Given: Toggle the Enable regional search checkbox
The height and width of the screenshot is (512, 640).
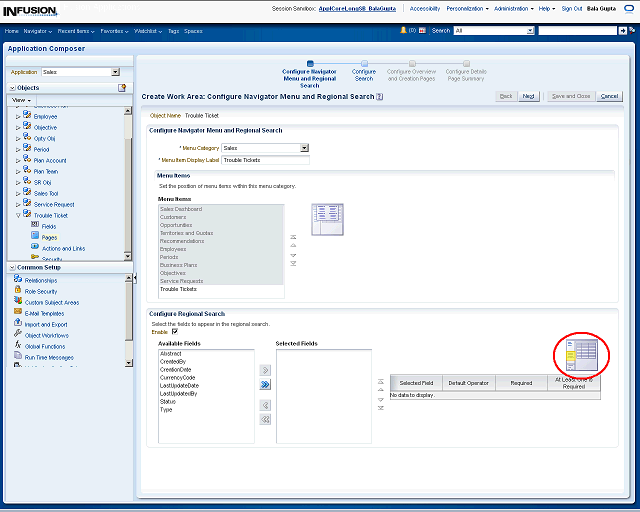Looking at the screenshot, I should pos(174,331).
